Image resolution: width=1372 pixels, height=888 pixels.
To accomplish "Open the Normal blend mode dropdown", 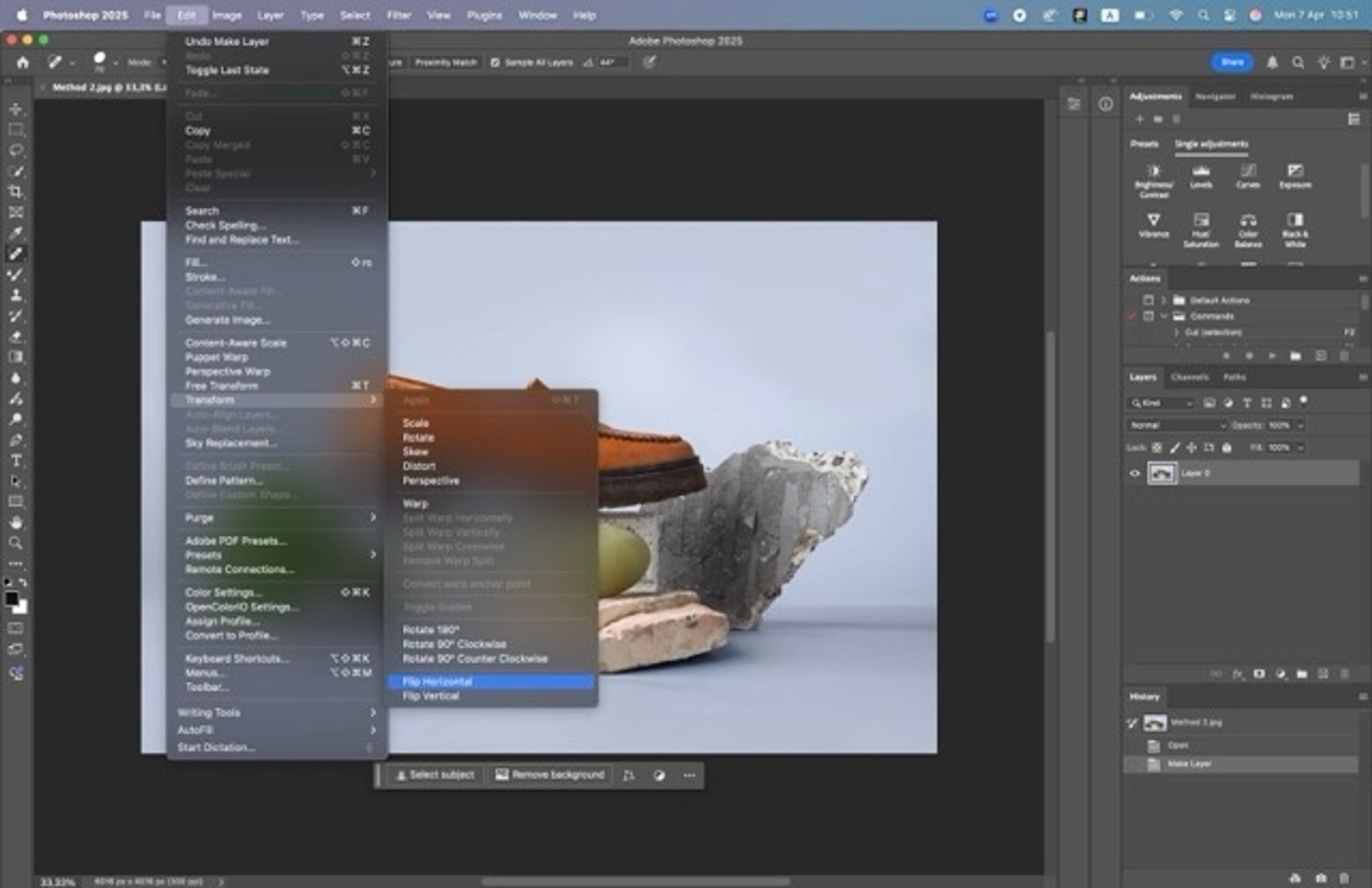I will 1178,425.
